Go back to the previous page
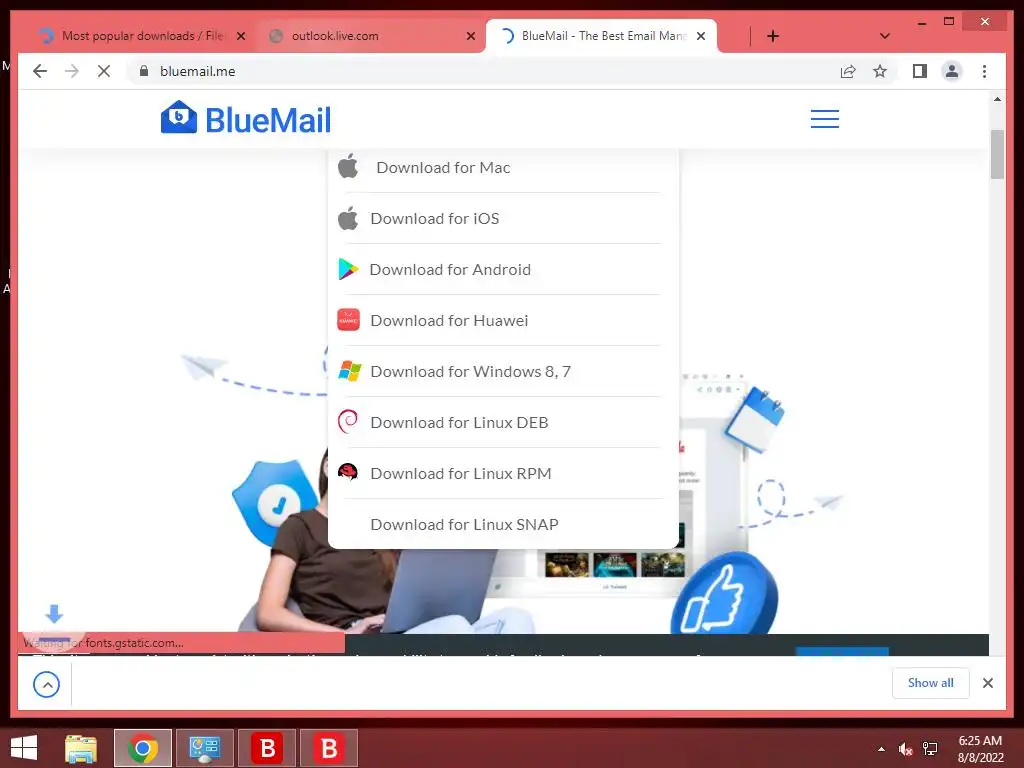The height and width of the screenshot is (768, 1024). pyautogui.click(x=40, y=71)
